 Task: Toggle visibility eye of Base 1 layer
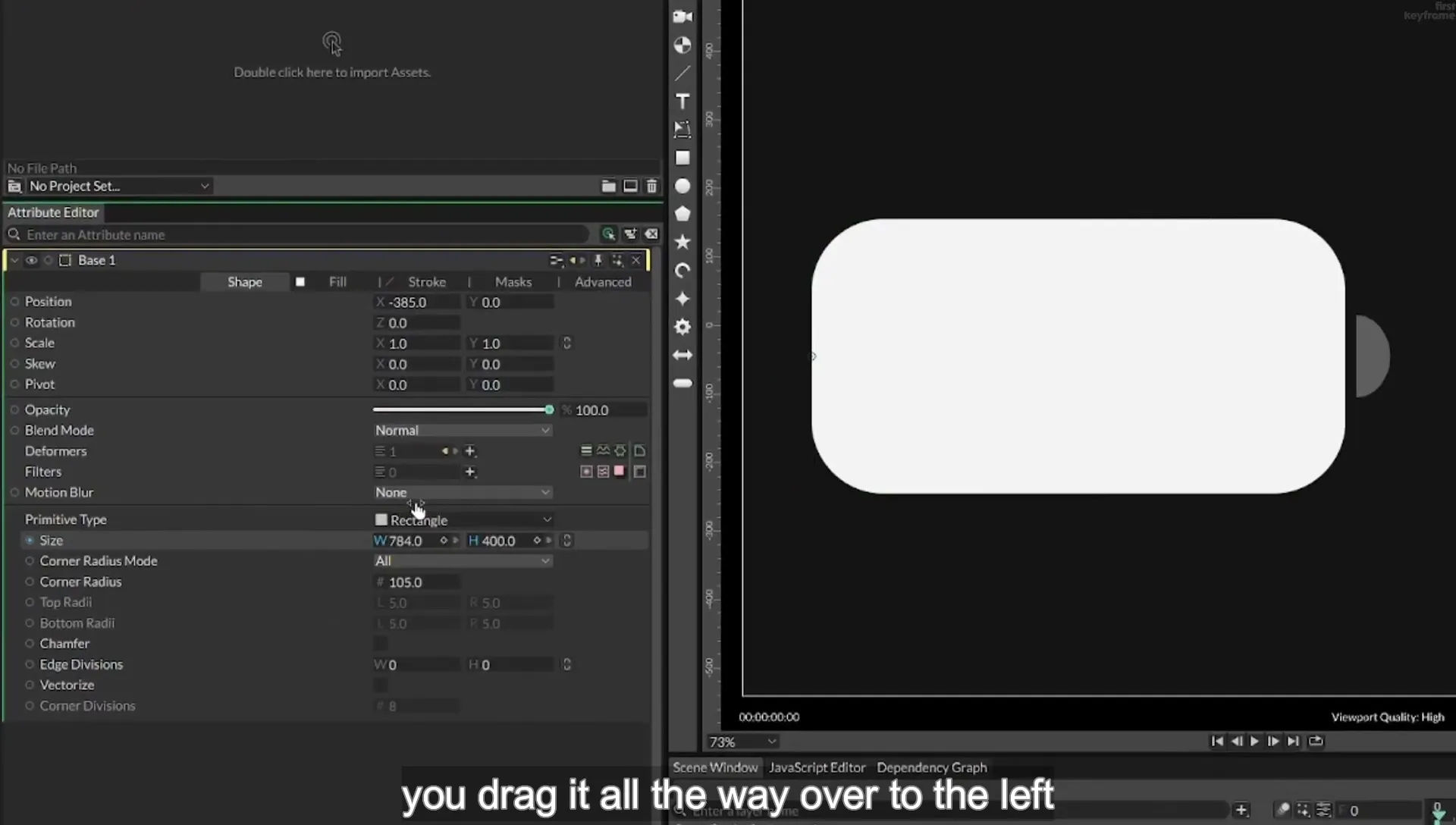pyautogui.click(x=31, y=260)
